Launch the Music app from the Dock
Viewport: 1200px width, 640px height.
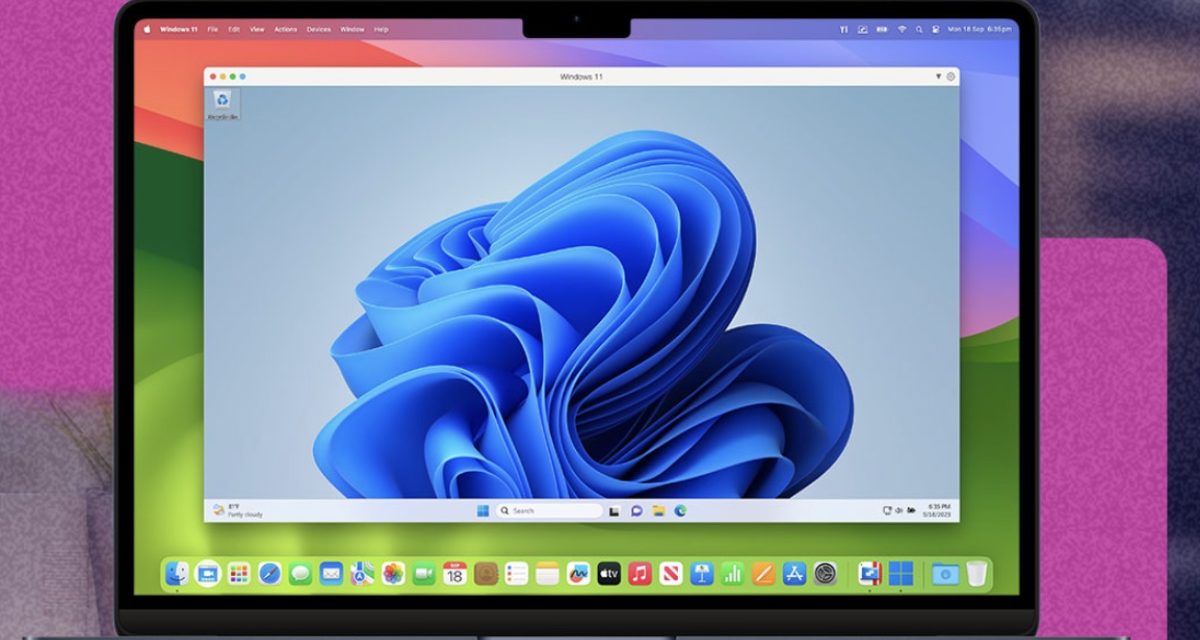(x=640, y=574)
